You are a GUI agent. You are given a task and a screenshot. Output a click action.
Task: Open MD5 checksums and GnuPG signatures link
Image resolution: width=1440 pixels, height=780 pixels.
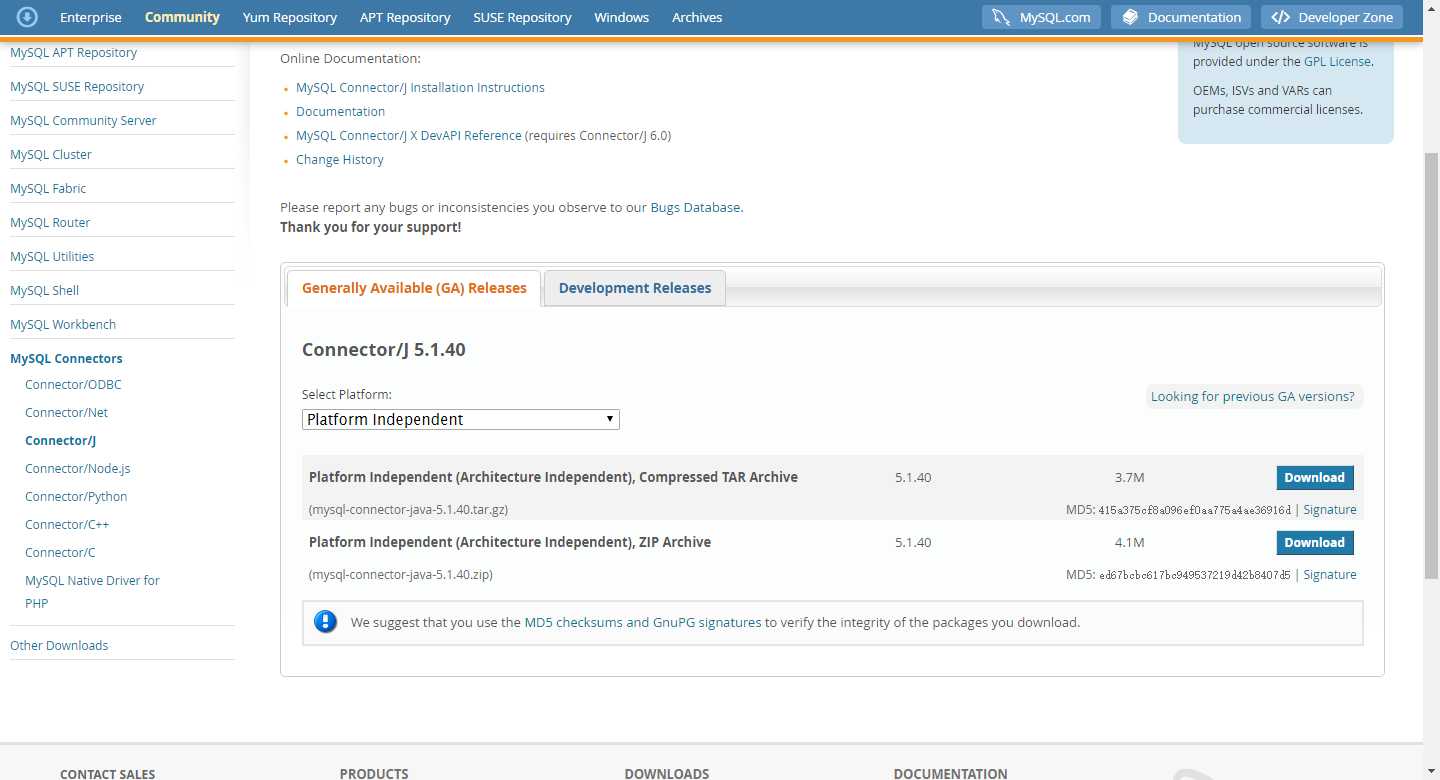coord(643,622)
